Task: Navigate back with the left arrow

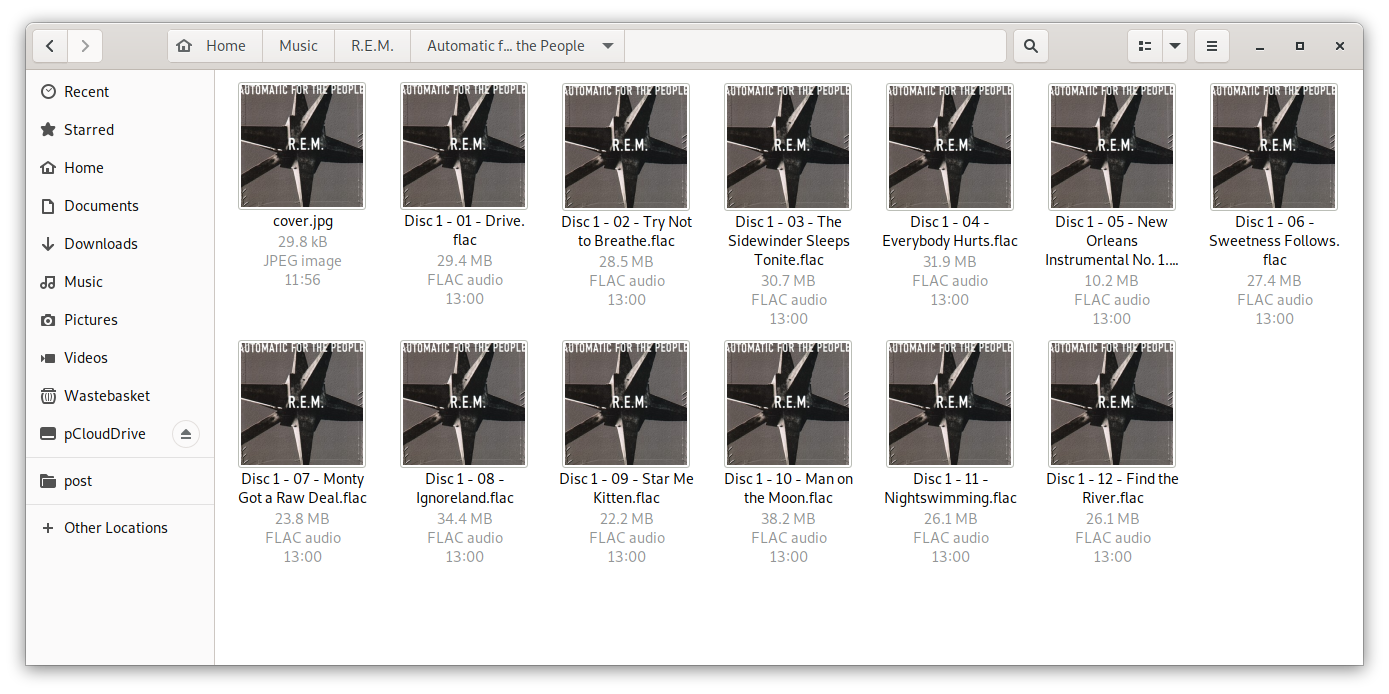Action: [49, 45]
